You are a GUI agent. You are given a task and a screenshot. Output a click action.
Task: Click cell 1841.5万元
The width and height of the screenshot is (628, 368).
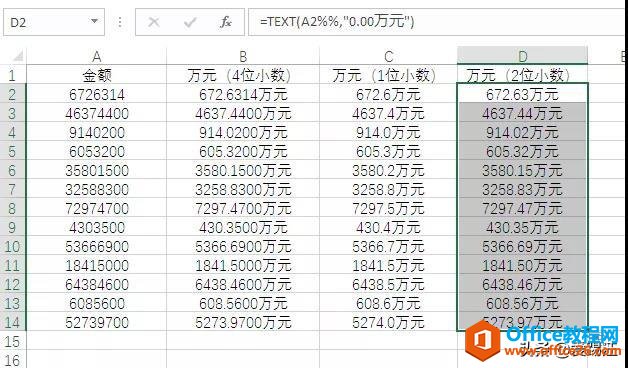click(x=388, y=265)
